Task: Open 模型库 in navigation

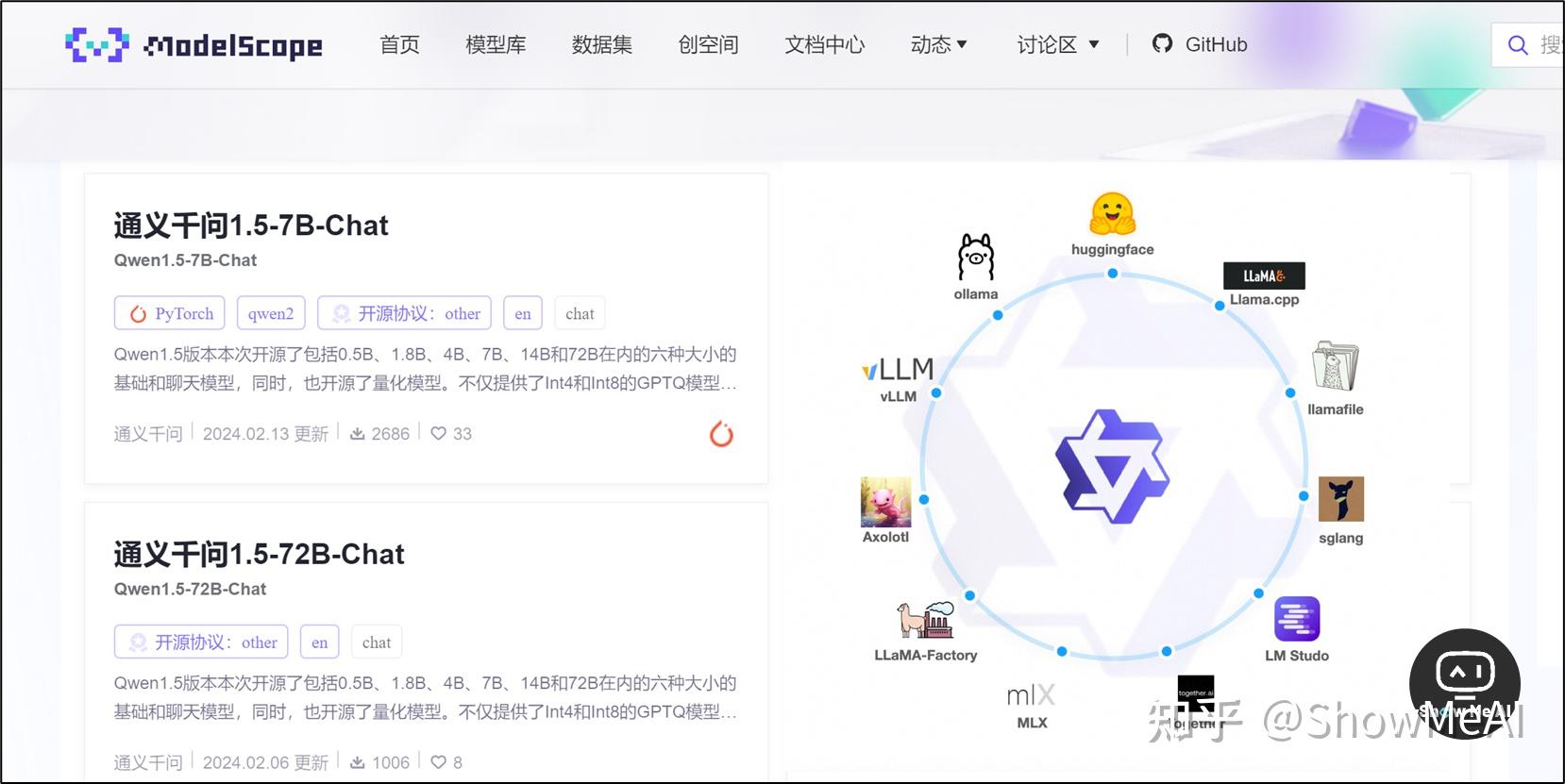Action: pos(496,44)
